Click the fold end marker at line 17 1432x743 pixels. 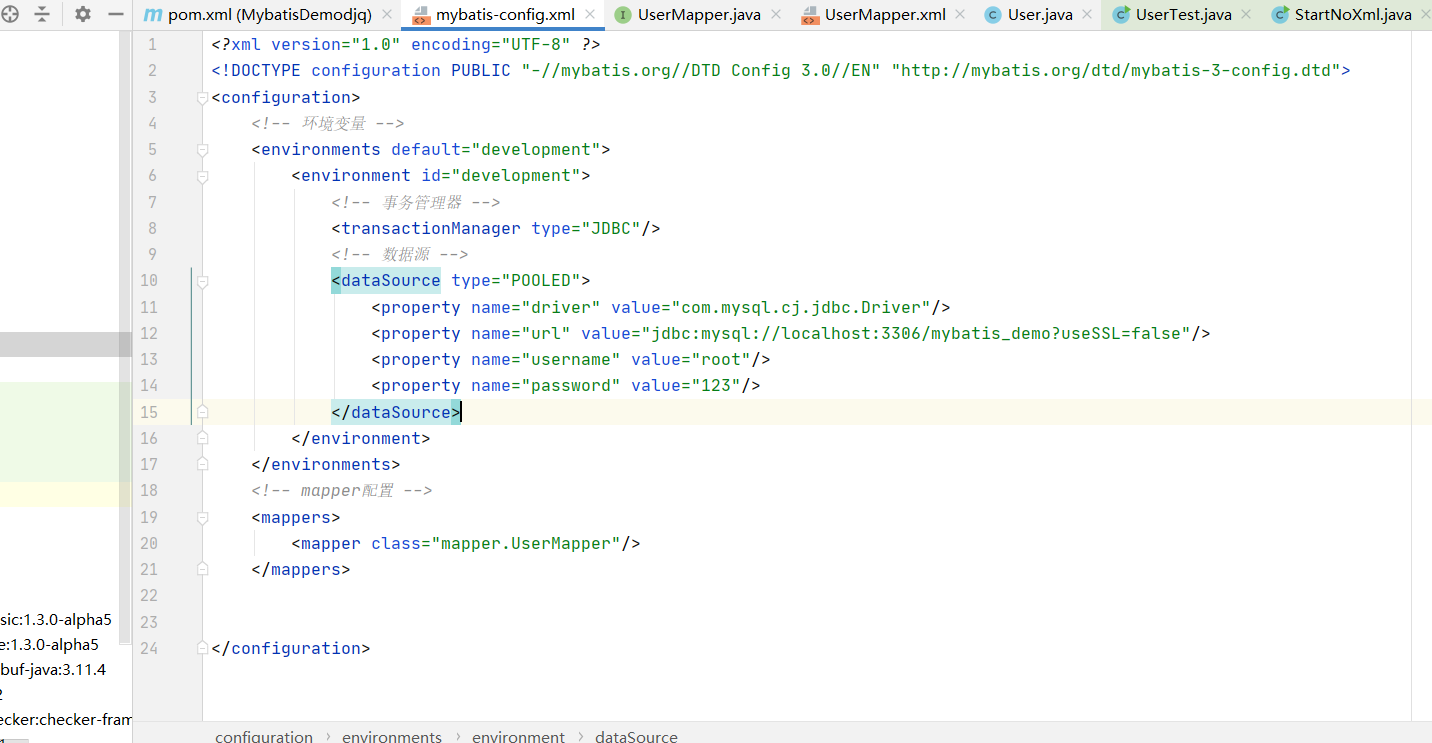tap(202, 465)
